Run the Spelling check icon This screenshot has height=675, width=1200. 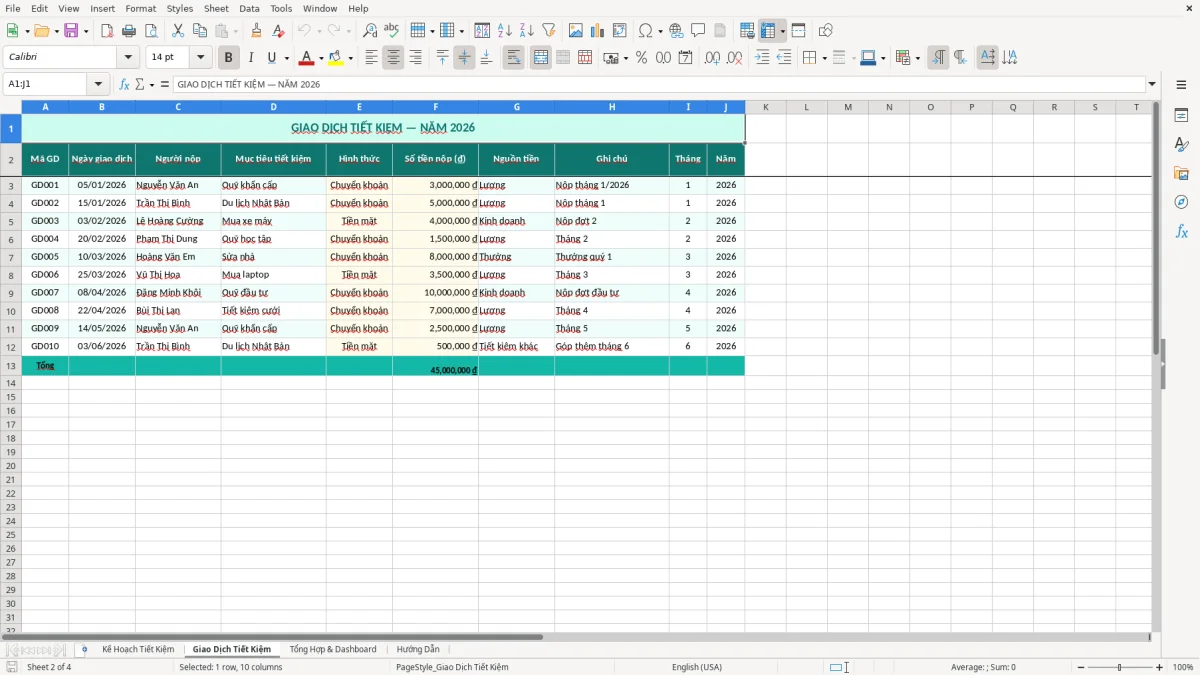391,31
